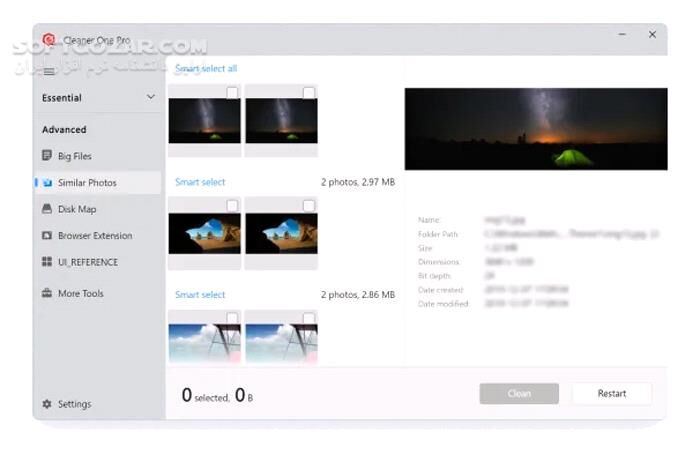
Task: Select checkbox on first sky clouds photo
Action: 232,319
